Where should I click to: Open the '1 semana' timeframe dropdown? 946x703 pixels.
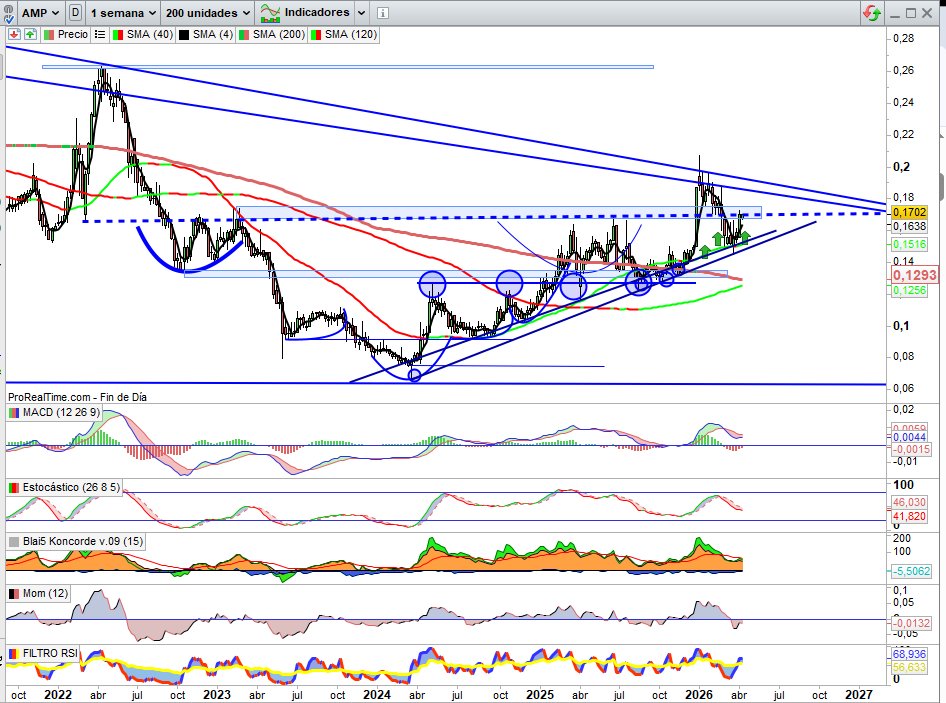coord(123,13)
